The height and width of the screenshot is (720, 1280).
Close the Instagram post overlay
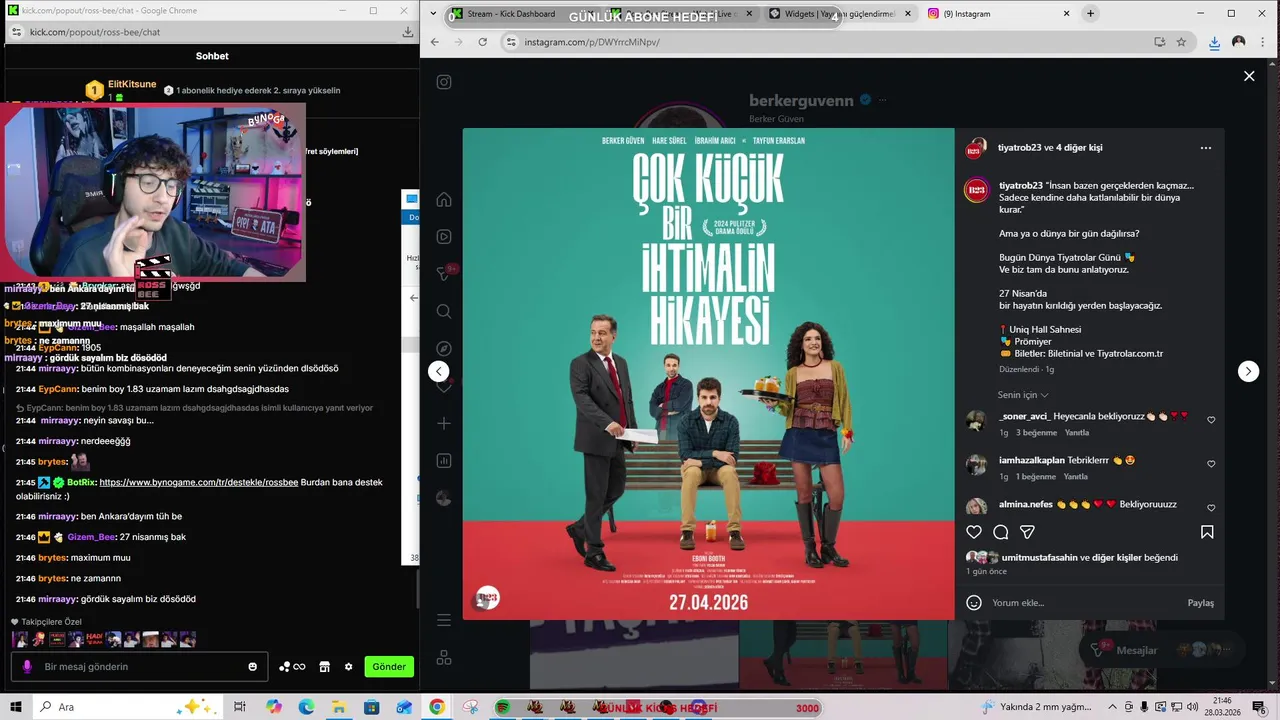(x=1249, y=76)
